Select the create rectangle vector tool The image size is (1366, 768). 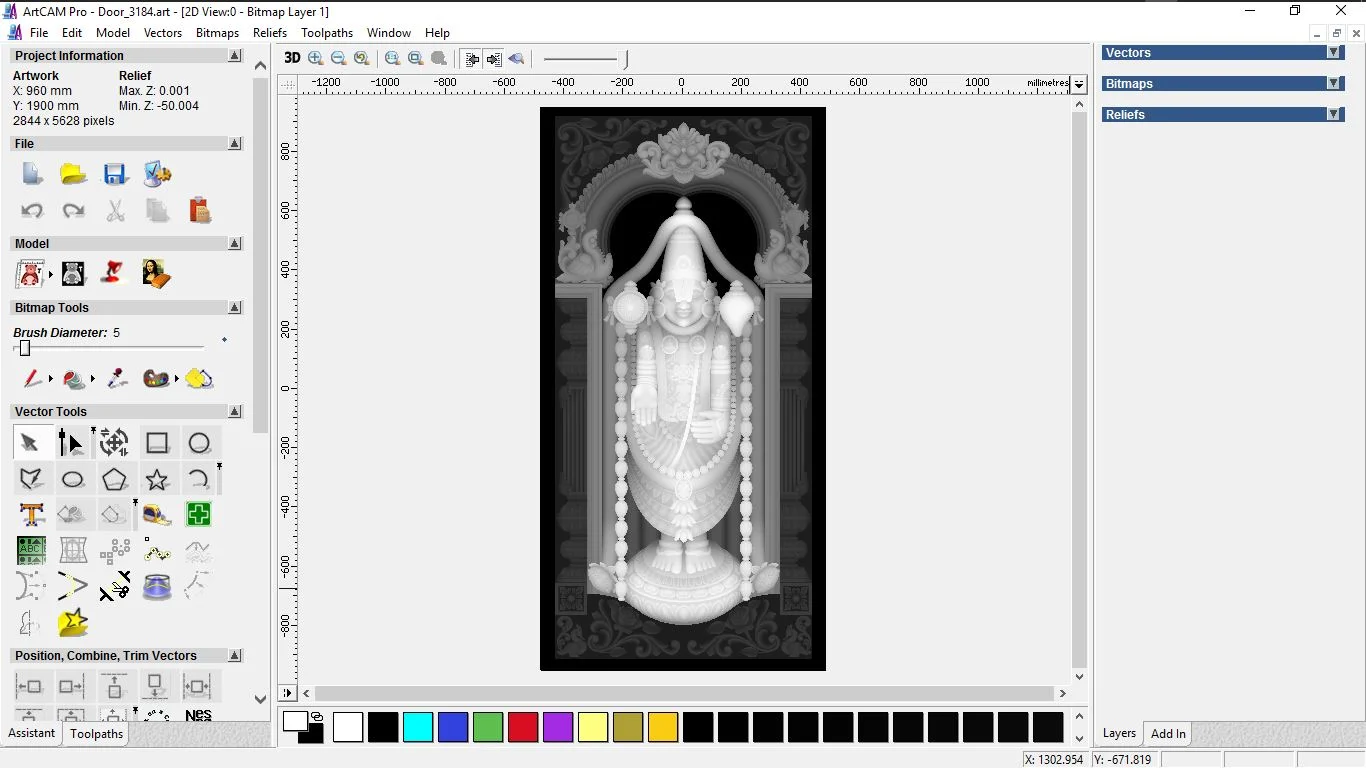[157, 443]
